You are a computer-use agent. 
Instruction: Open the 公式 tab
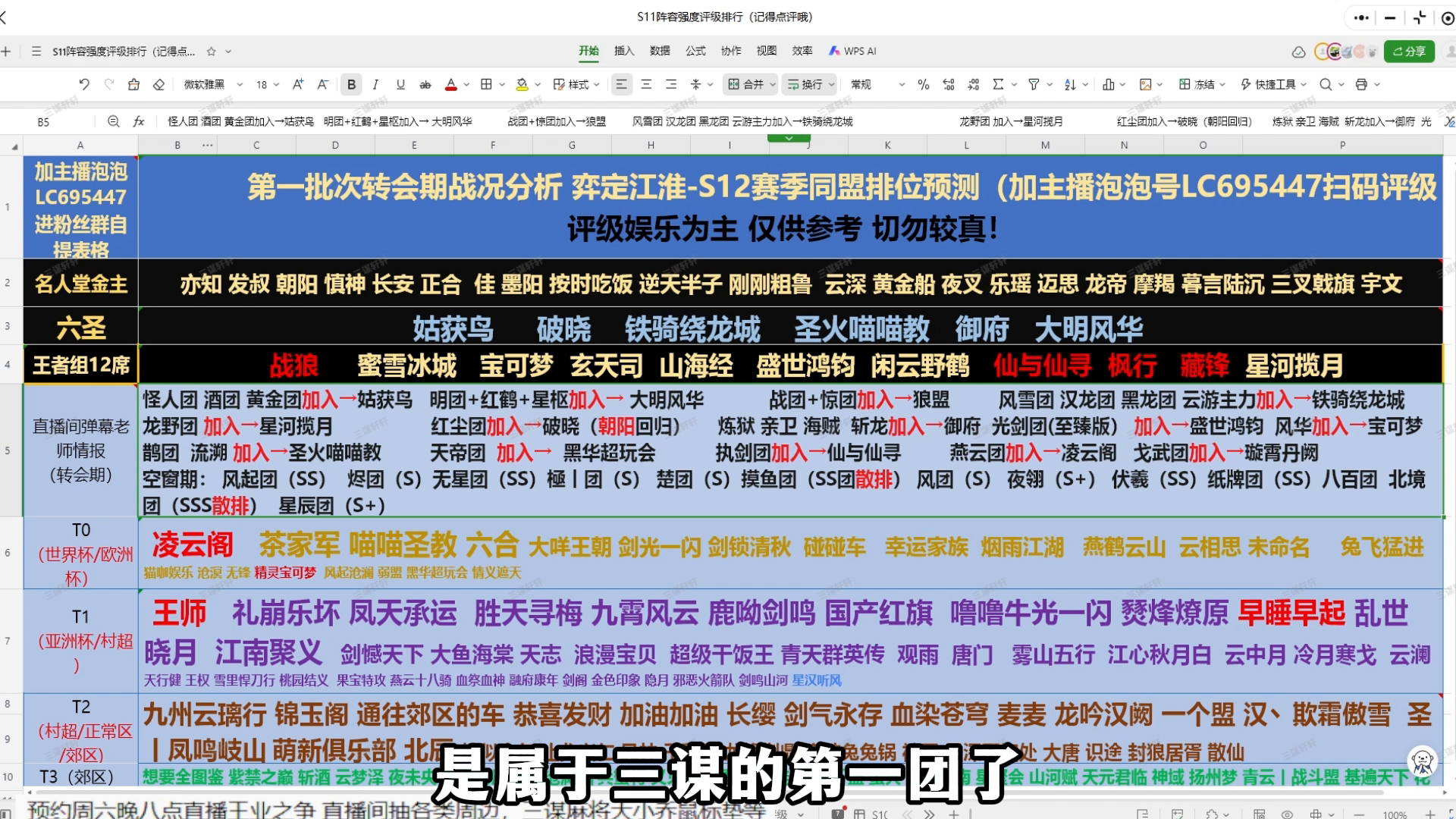(695, 51)
